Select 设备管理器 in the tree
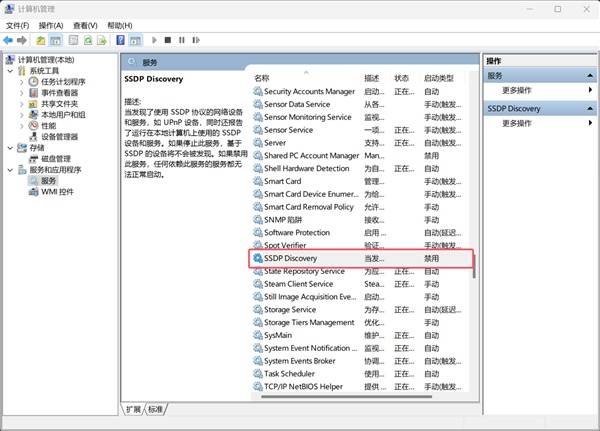 point(58,137)
